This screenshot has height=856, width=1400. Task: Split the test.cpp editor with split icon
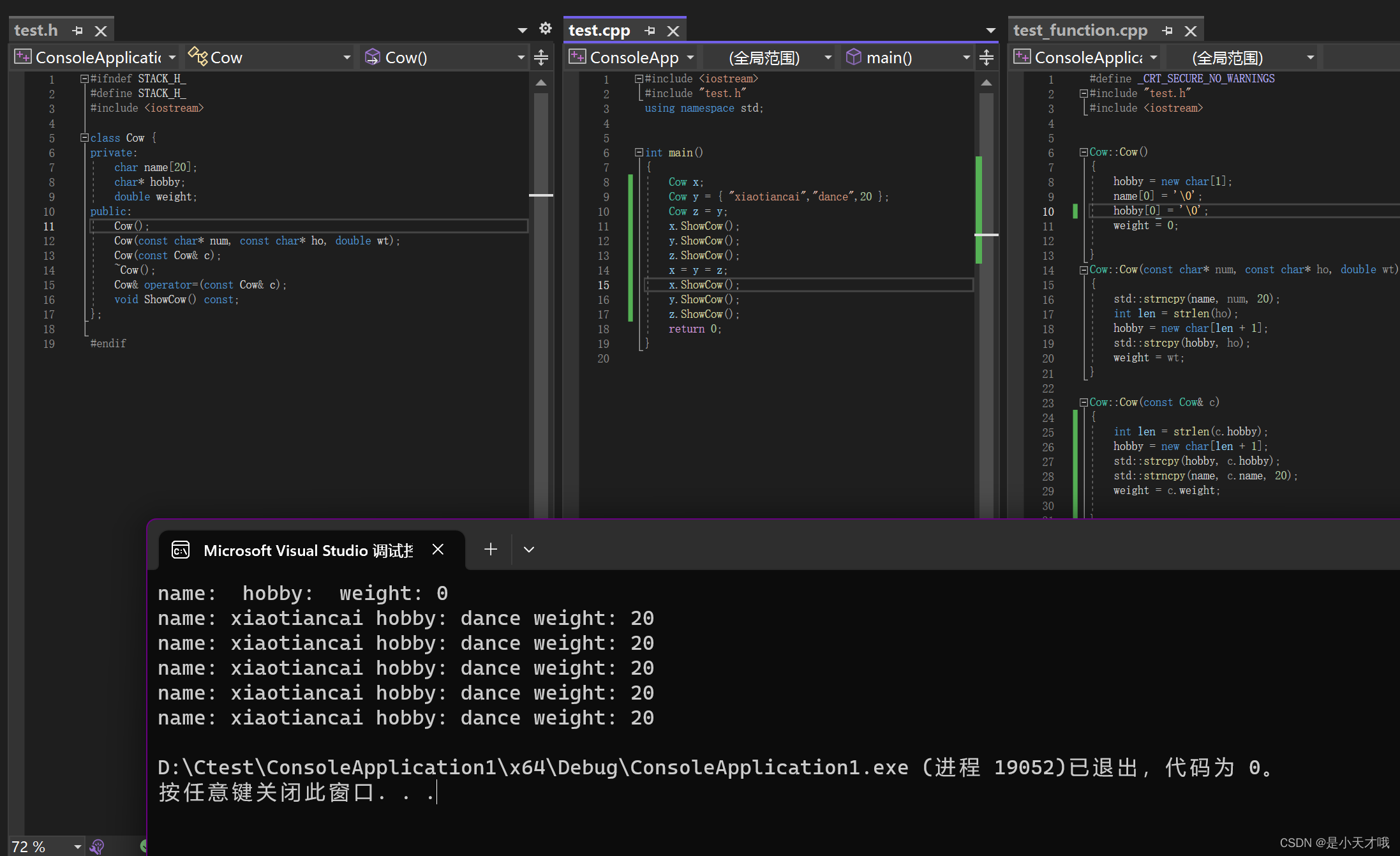pyautogui.click(x=987, y=57)
